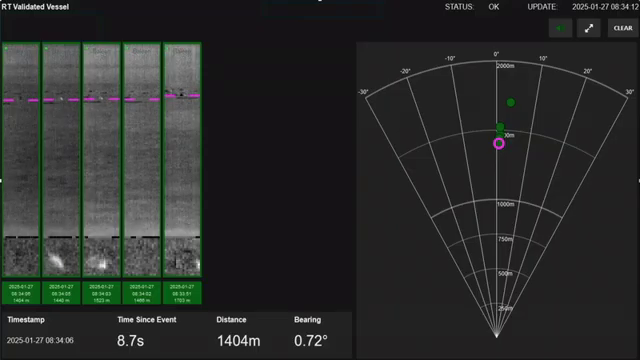Click the Distance value 1404m
Screen dimensions: 640x360
(x=238, y=341)
